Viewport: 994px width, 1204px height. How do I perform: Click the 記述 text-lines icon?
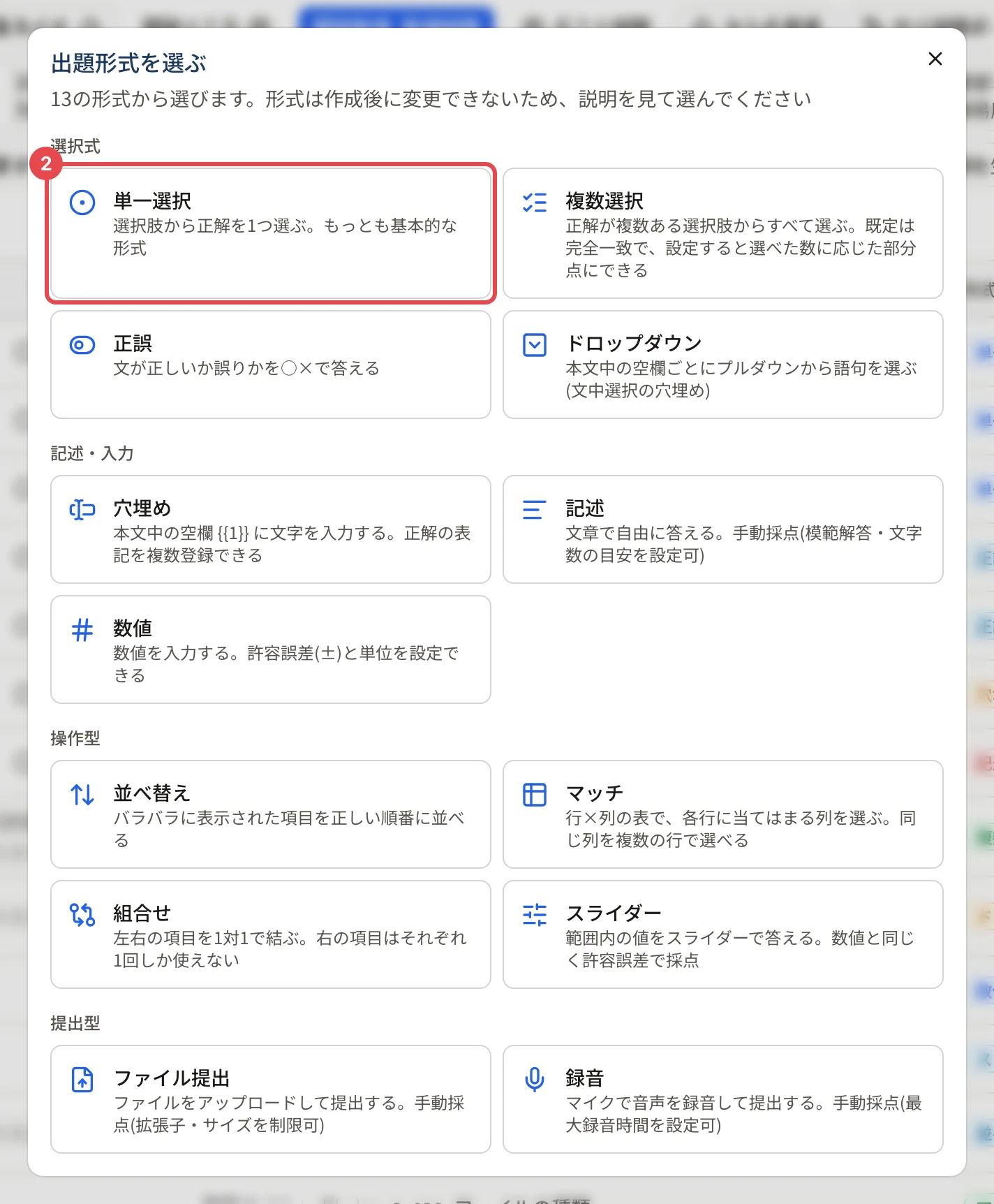[535, 510]
